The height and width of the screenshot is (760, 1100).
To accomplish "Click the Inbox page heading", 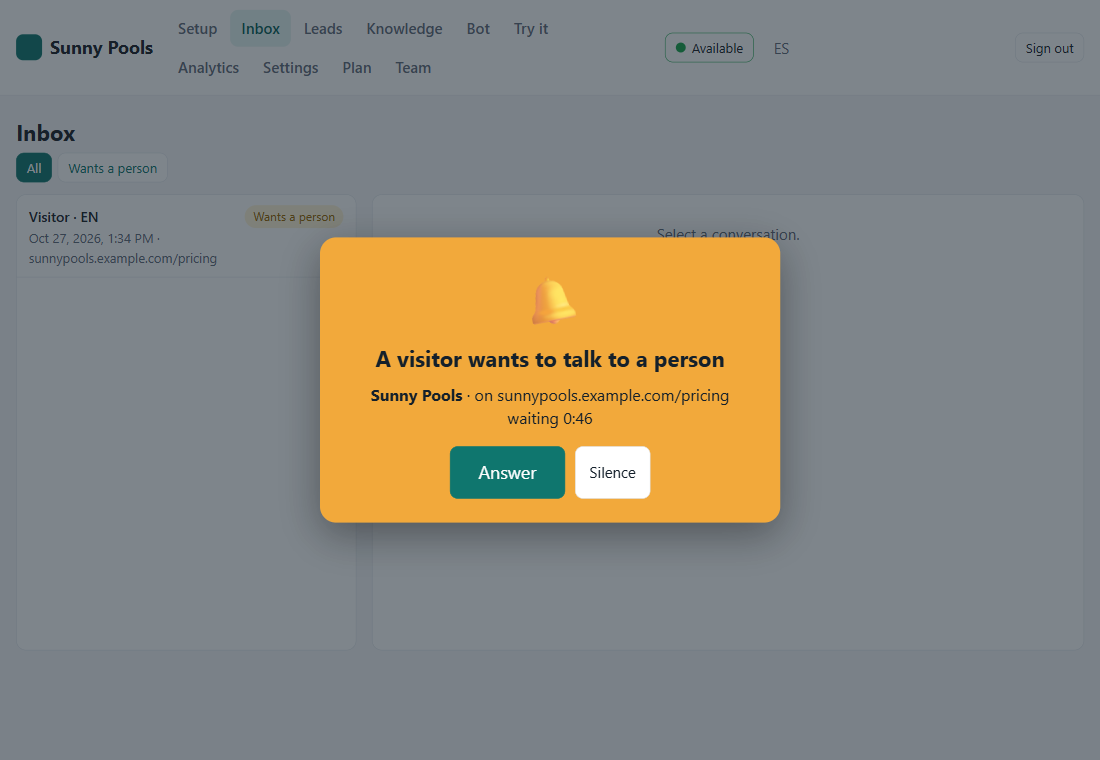I will (46, 133).
